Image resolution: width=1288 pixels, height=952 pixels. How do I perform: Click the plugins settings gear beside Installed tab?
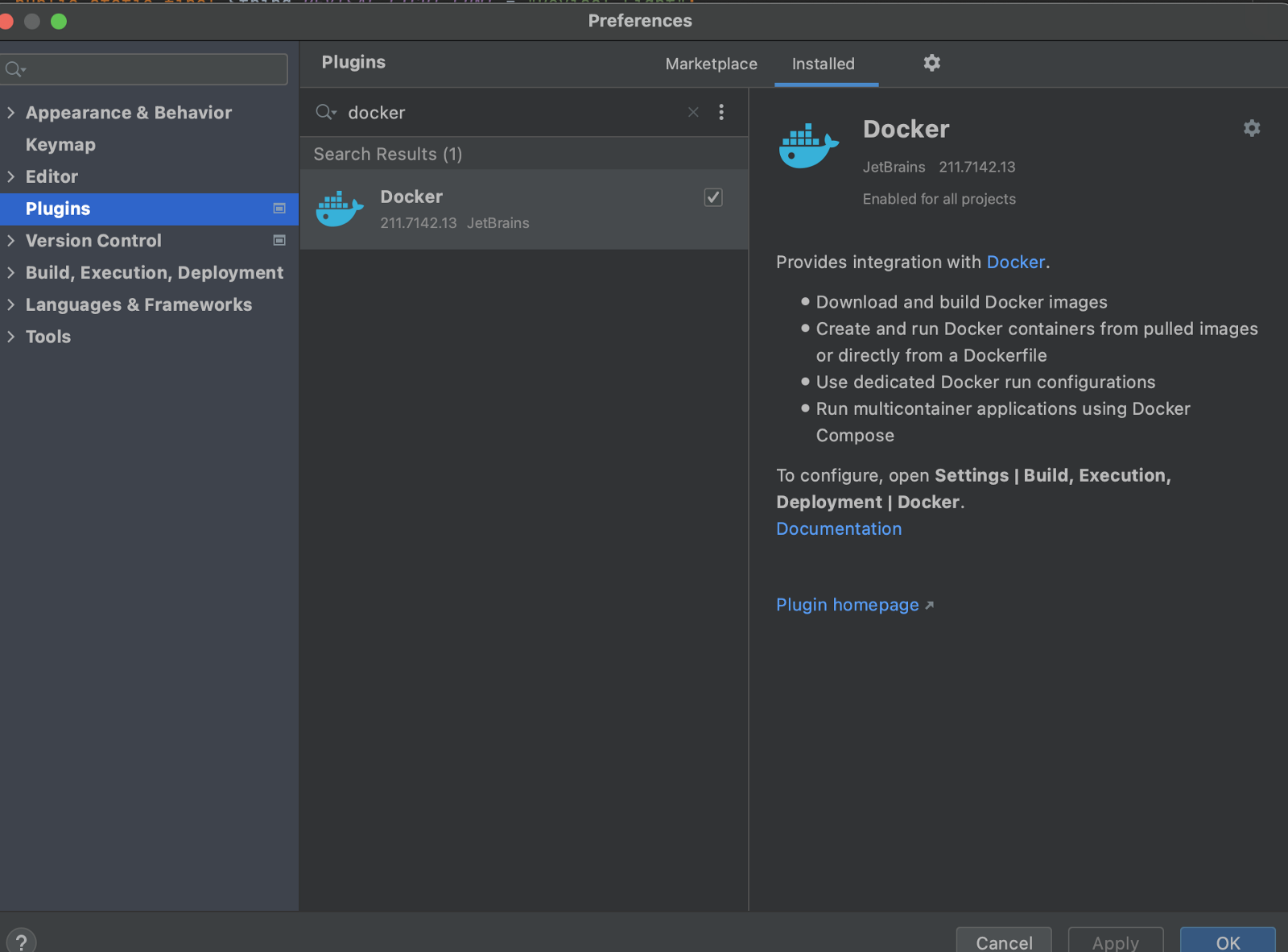point(931,63)
